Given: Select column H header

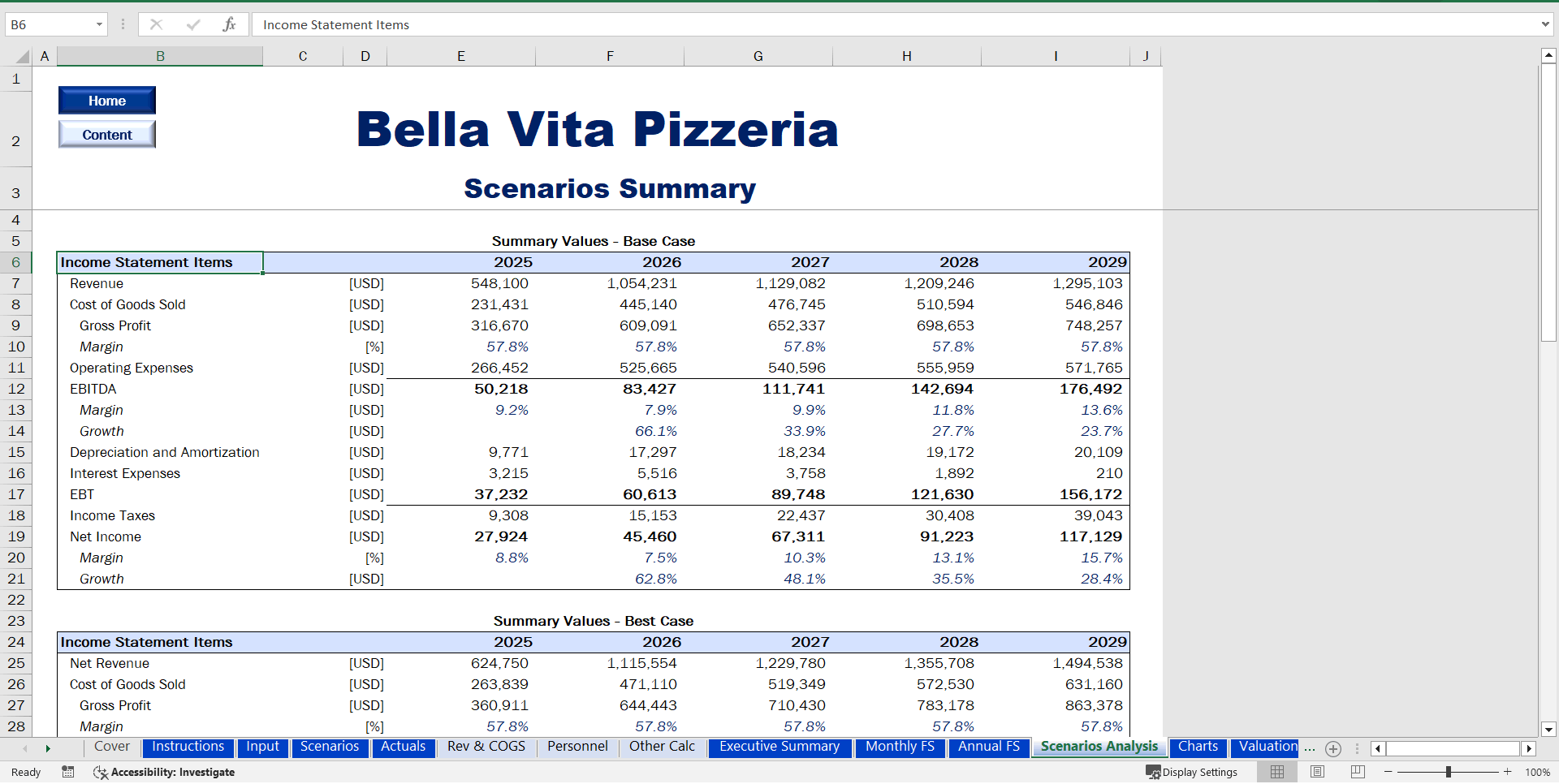Looking at the screenshot, I should click(907, 56).
